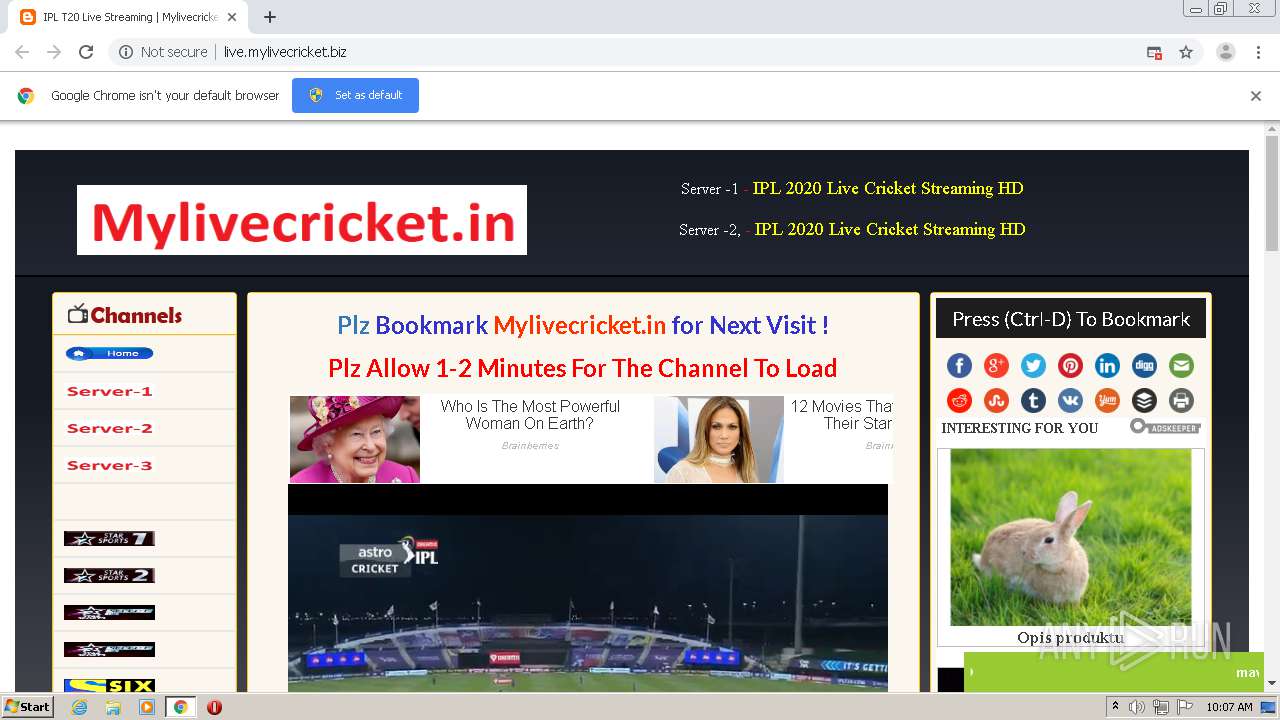Print page using printer icon
1280x720 pixels.
coord(1181,401)
